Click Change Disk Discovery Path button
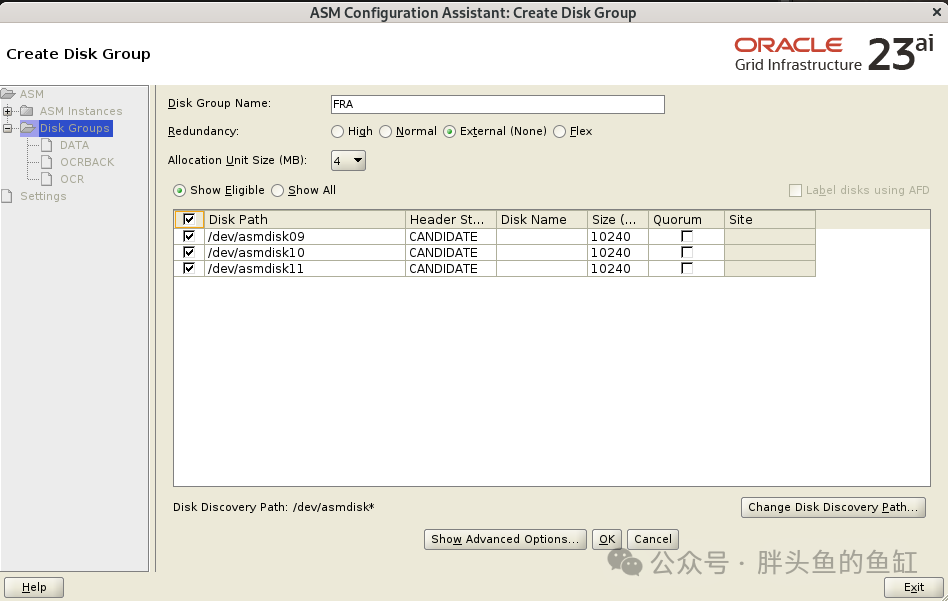Viewport: 948px width, 601px height. [833, 507]
